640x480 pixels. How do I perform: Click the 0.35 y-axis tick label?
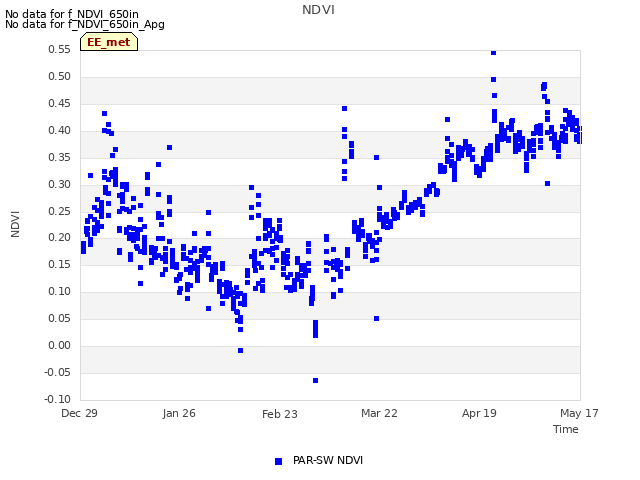(60, 157)
